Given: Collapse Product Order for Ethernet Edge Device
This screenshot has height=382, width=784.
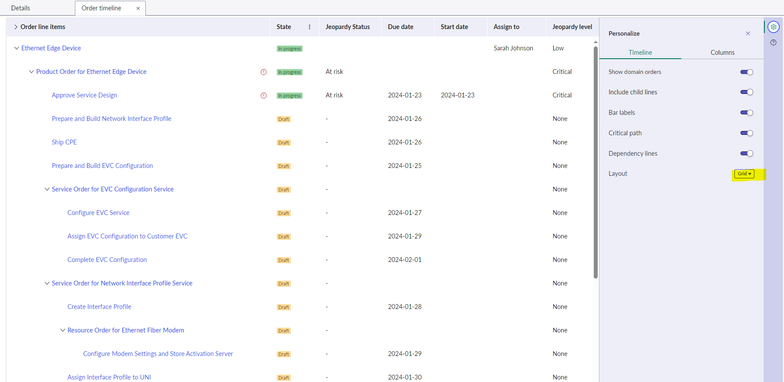Looking at the screenshot, I should (32, 72).
